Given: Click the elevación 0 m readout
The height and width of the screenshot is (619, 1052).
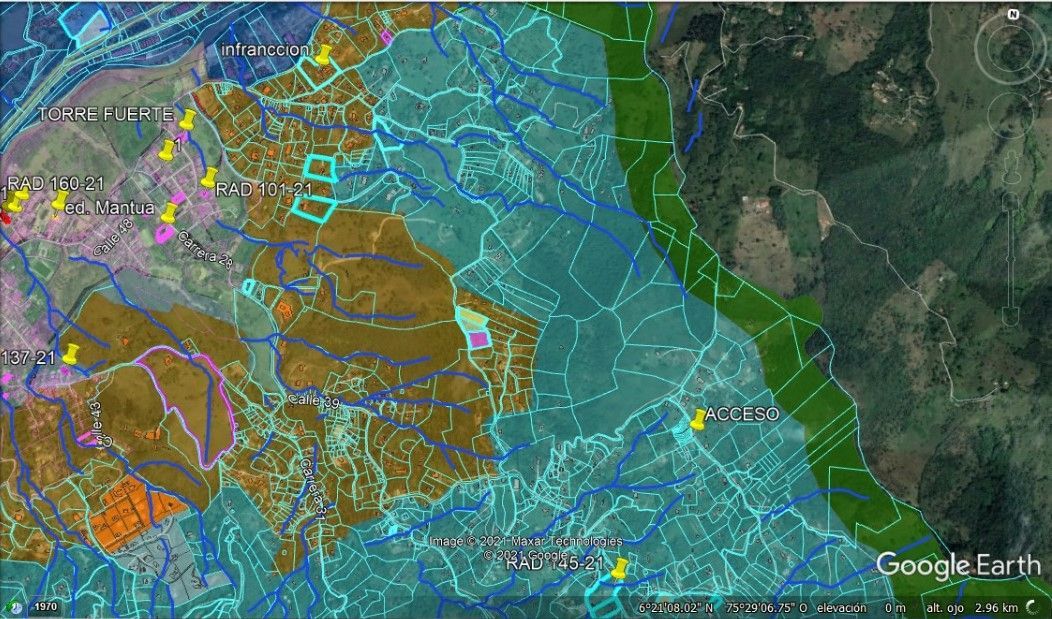Looking at the screenshot, I should tap(861, 608).
